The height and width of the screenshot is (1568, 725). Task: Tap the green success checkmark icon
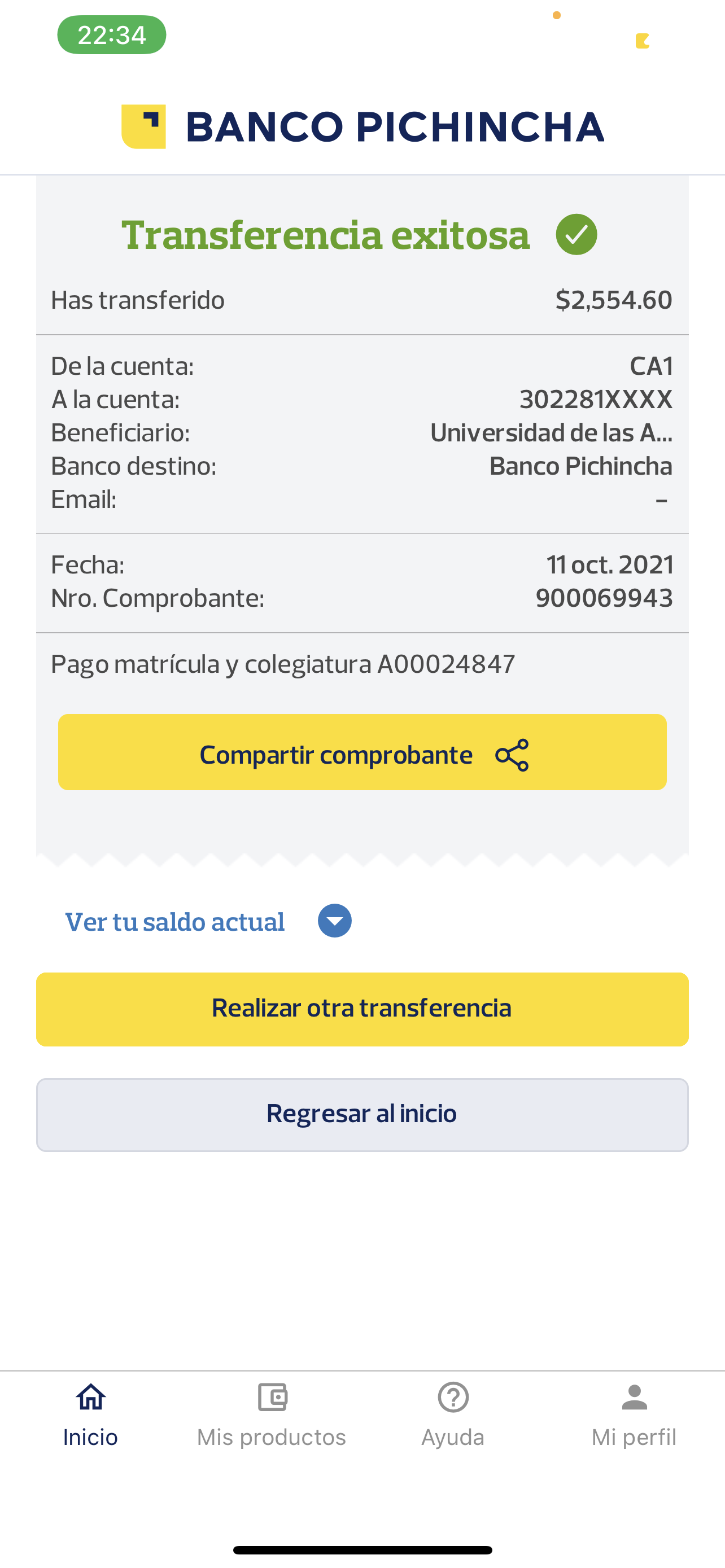point(576,234)
